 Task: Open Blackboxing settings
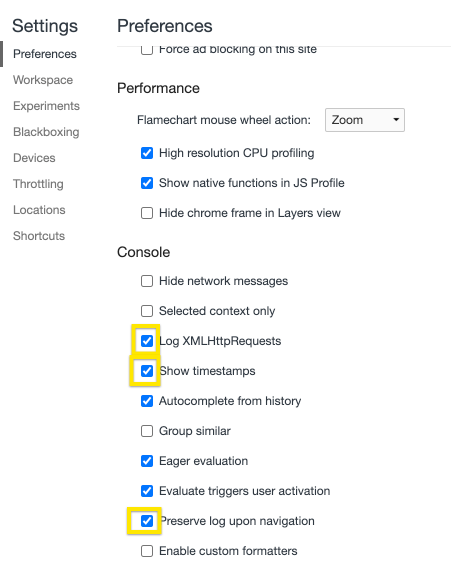[46, 132]
